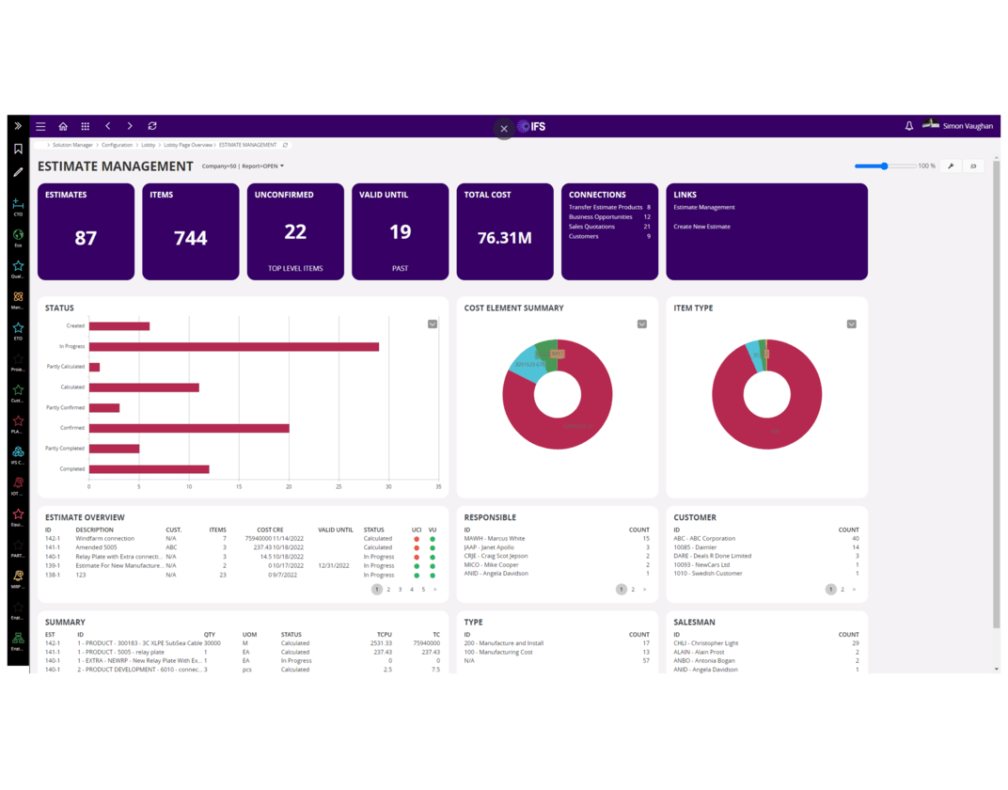The height and width of the screenshot is (790, 1008).
Task: Open the Lobby Page Overview breadcrumb
Action: coord(188,144)
